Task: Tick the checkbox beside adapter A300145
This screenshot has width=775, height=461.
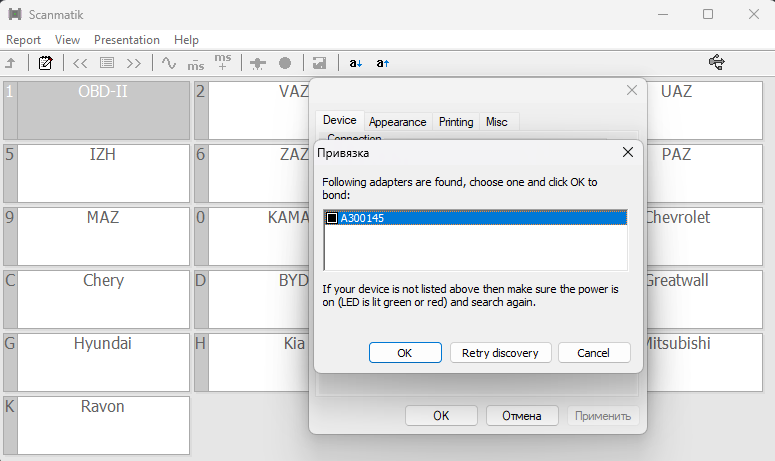Action: pyautogui.click(x=332, y=217)
